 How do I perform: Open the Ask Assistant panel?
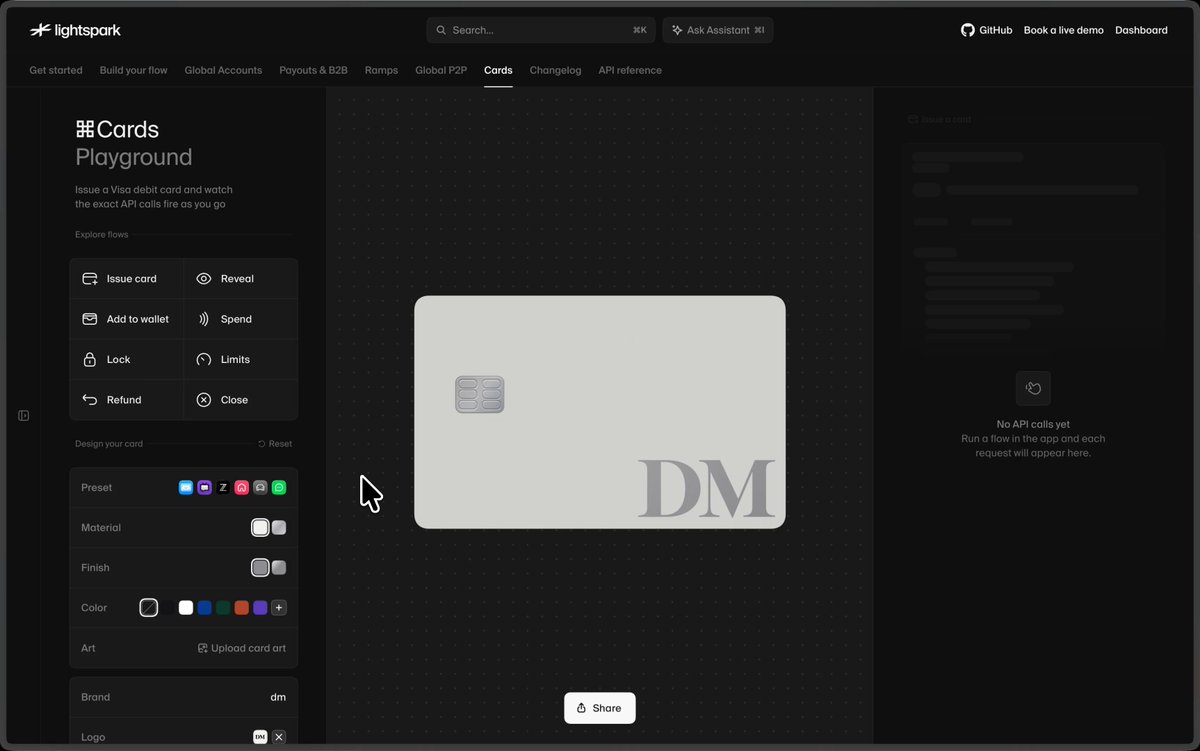tap(718, 30)
